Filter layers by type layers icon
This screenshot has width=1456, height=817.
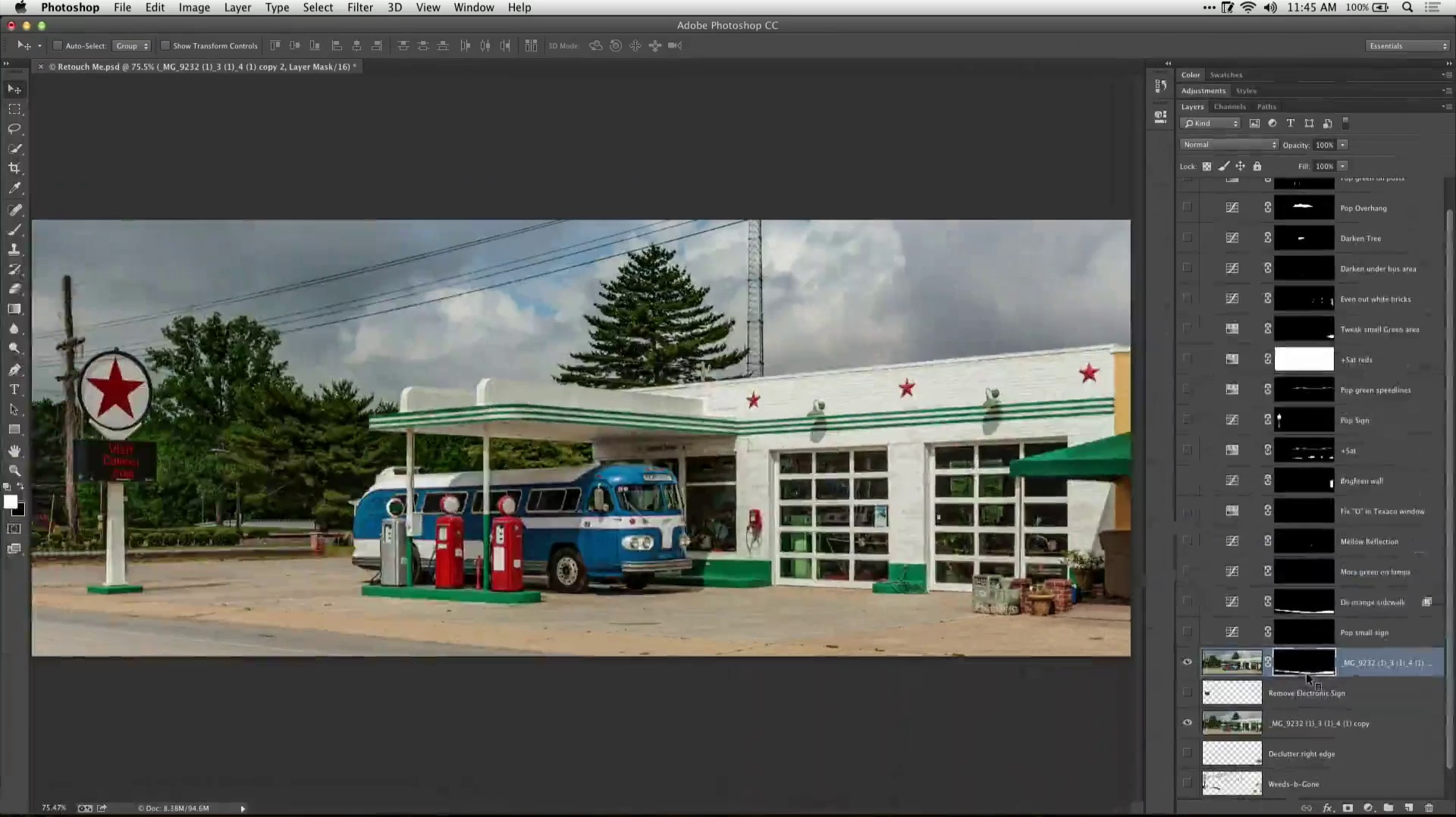coord(1291,124)
